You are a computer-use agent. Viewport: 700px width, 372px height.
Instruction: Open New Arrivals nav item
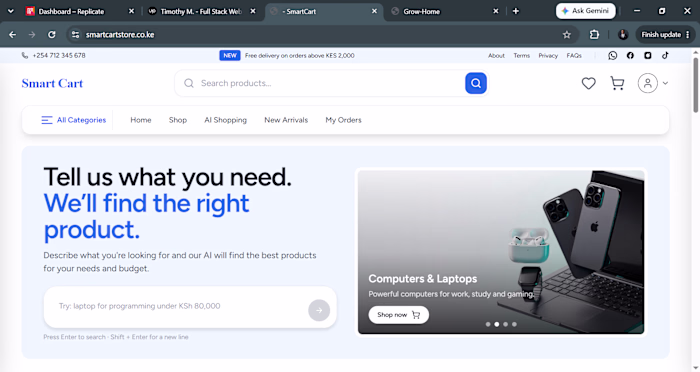coord(286,120)
